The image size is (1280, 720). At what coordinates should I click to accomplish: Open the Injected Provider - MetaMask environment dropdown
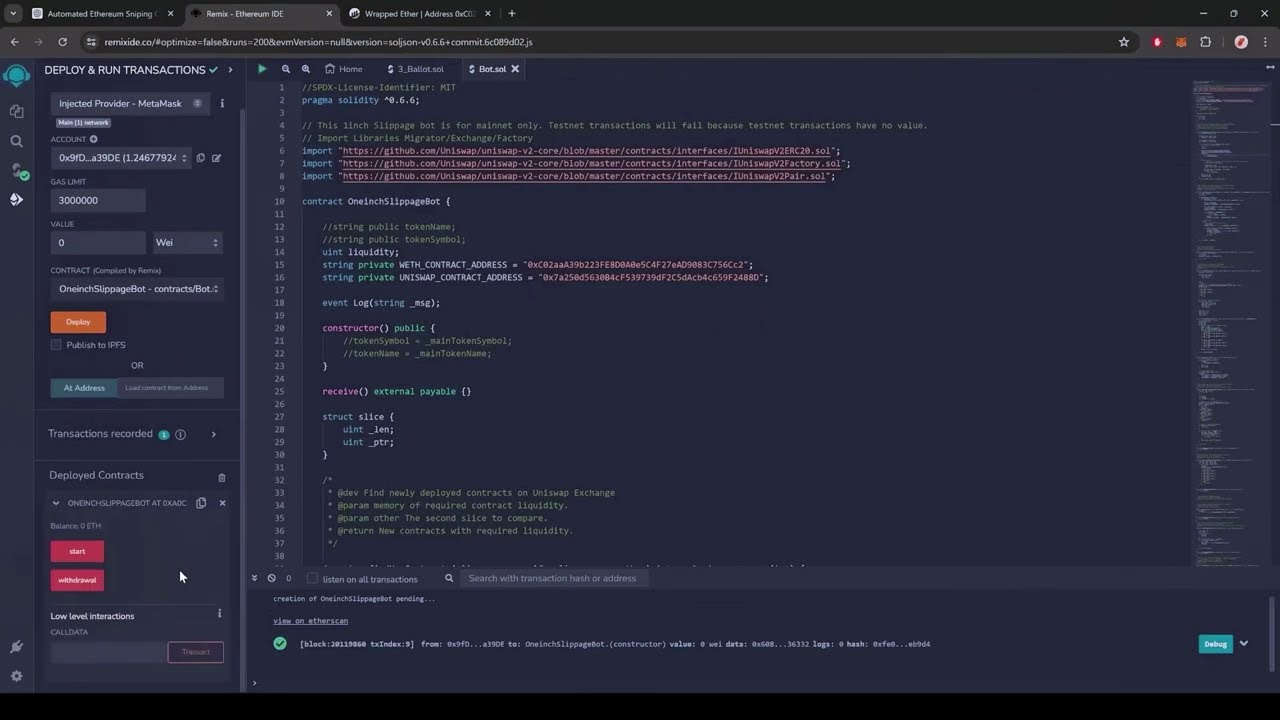coord(130,103)
